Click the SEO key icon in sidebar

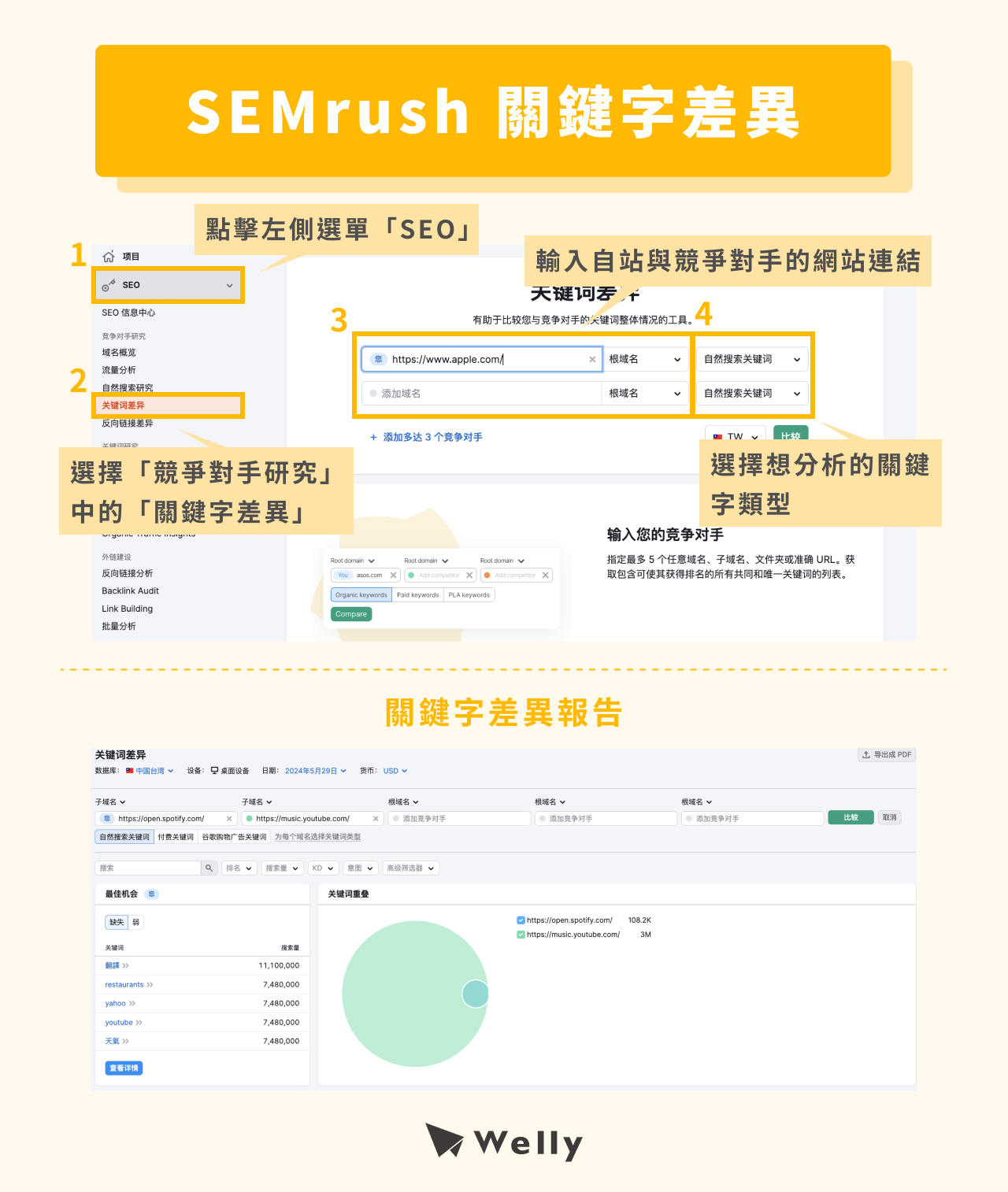pos(109,285)
